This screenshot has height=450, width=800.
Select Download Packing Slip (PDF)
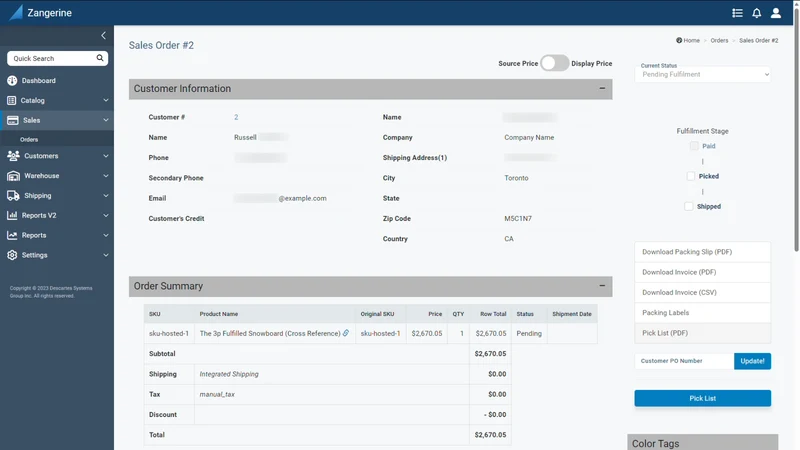[703, 252]
